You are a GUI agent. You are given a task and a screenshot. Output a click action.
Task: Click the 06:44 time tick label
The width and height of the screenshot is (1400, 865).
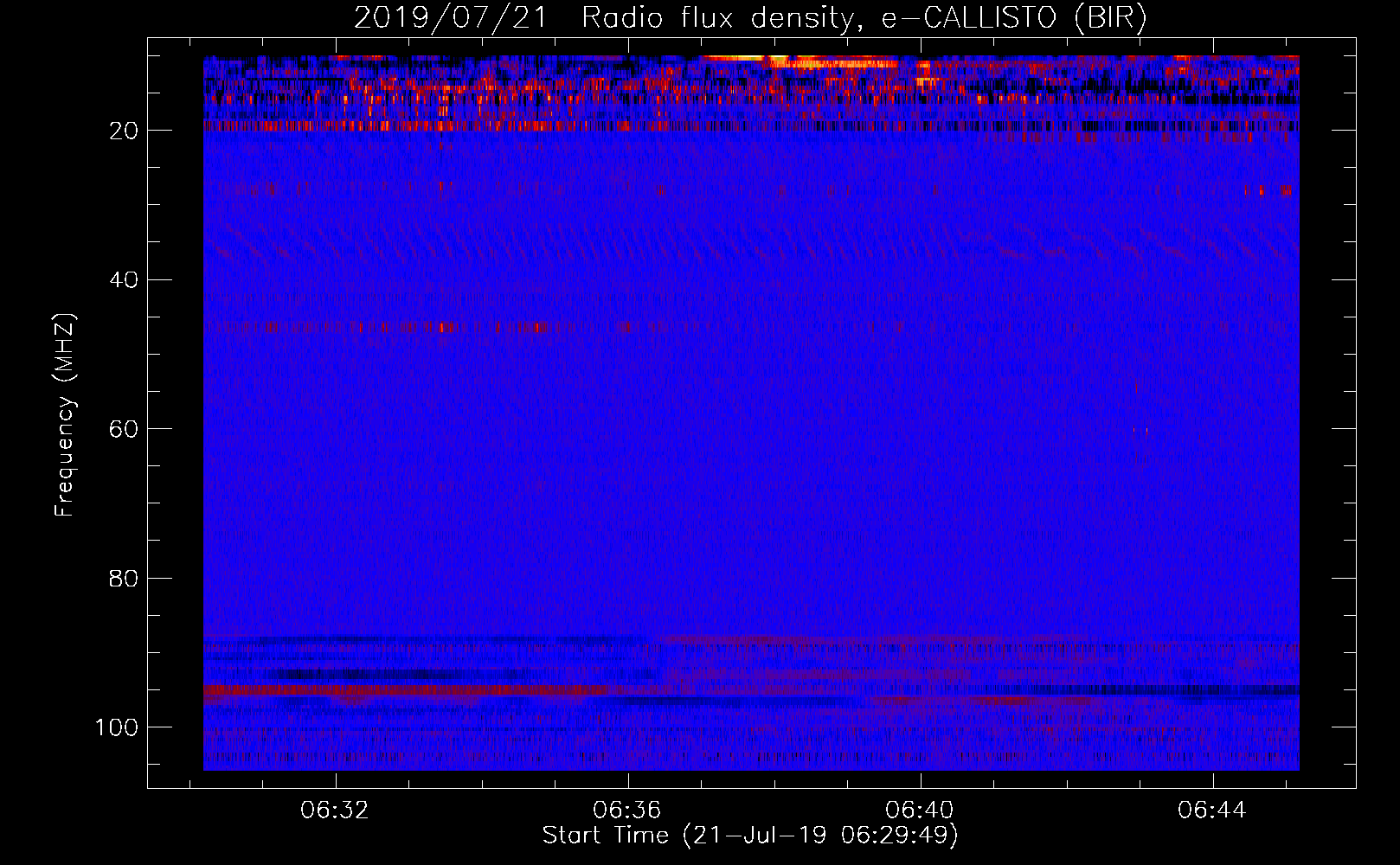tap(1212, 810)
